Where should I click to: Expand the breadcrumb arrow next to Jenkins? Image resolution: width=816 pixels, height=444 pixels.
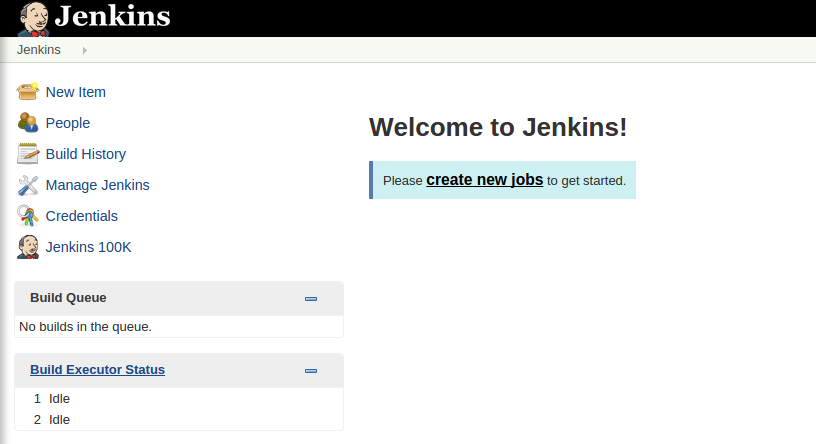coord(84,50)
